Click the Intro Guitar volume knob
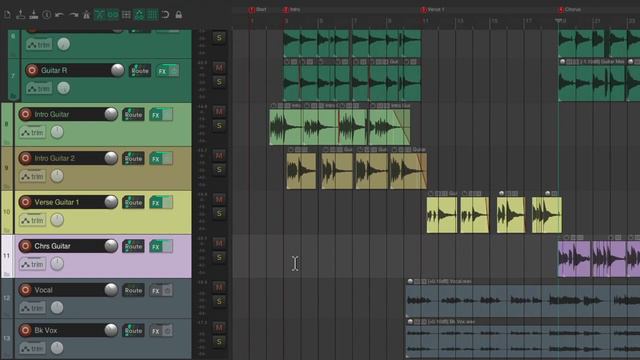This screenshot has width=640, height=360. [111, 114]
